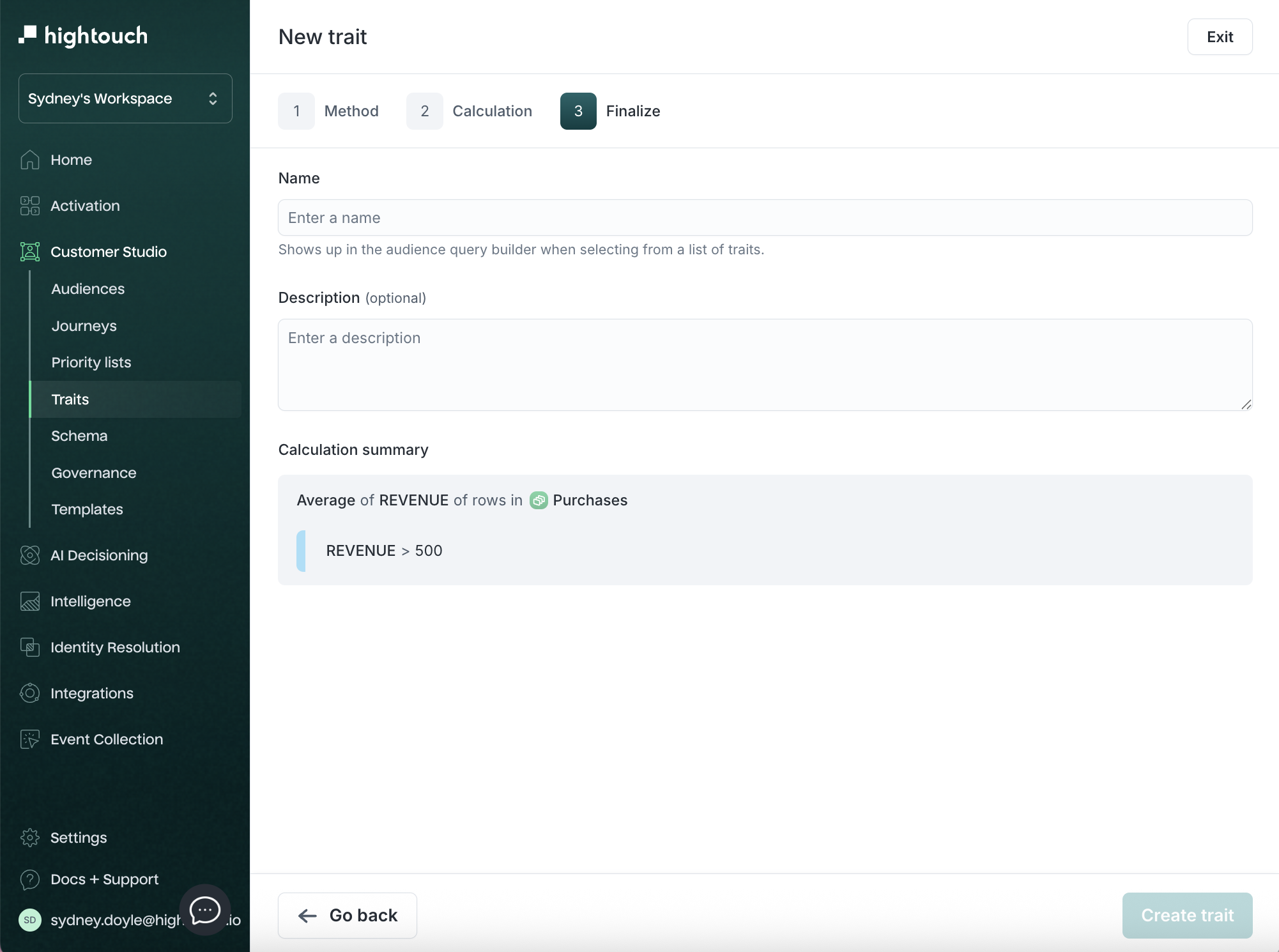Click the Home icon in sidebar
This screenshot has height=952, width=1279.
coord(29,160)
